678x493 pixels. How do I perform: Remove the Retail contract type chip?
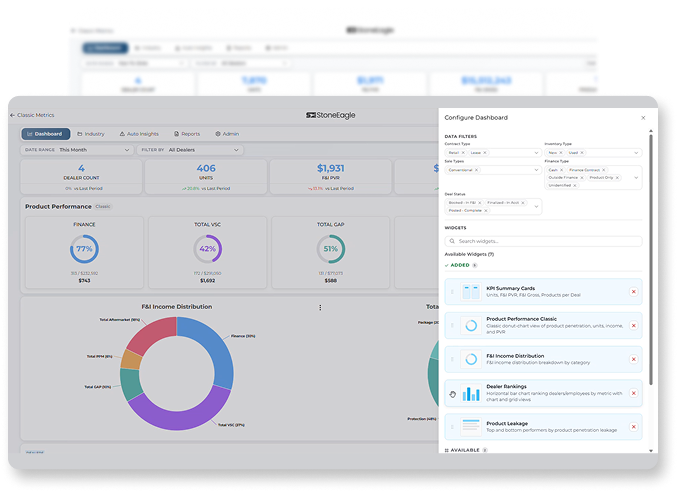463,153
